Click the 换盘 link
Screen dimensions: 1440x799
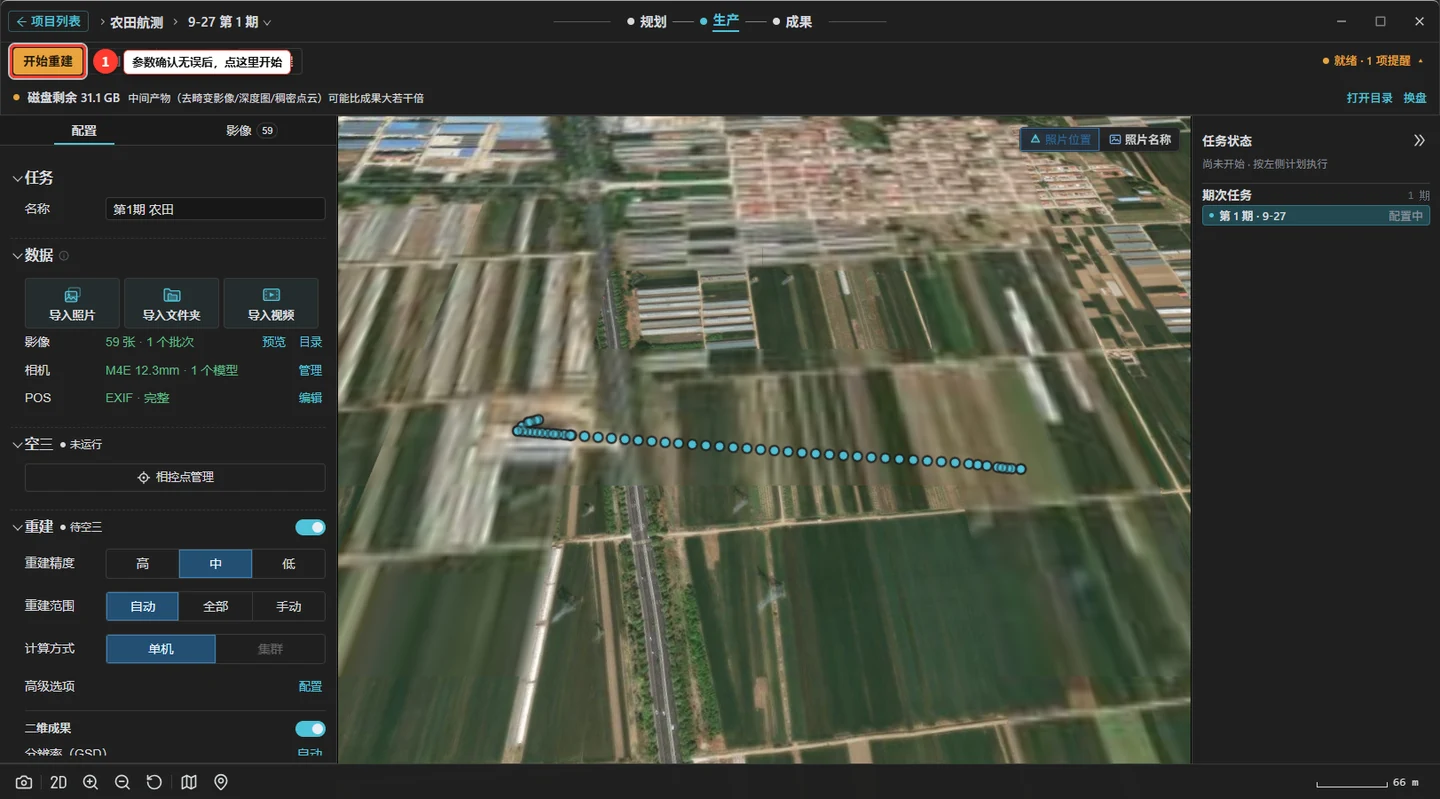[x=1415, y=98]
